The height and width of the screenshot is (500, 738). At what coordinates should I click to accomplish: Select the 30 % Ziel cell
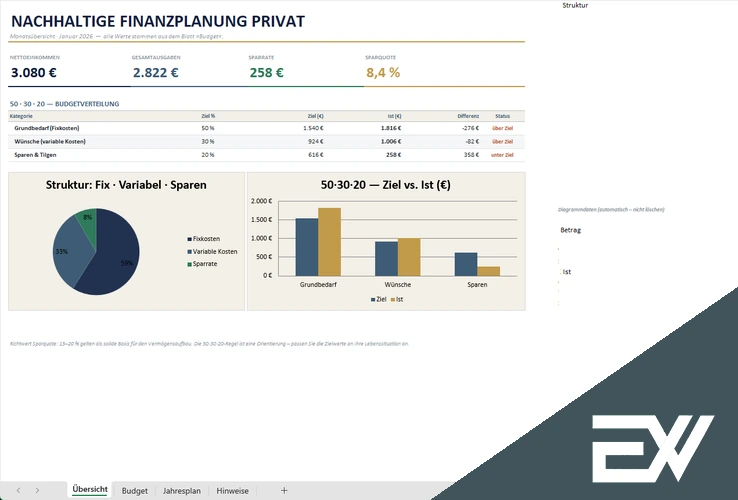[208, 141]
